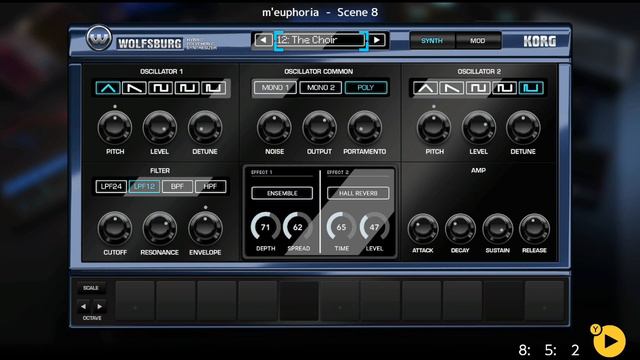
Task: Select Oscillator 1 sawtooth waveform
Action: 134,88
